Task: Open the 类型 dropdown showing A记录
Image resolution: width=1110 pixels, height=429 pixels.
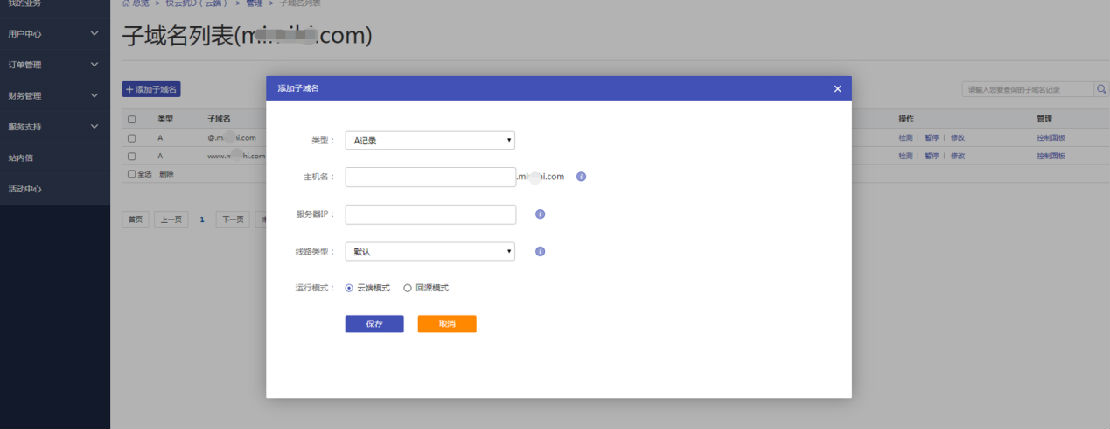Action: point(430,140)
